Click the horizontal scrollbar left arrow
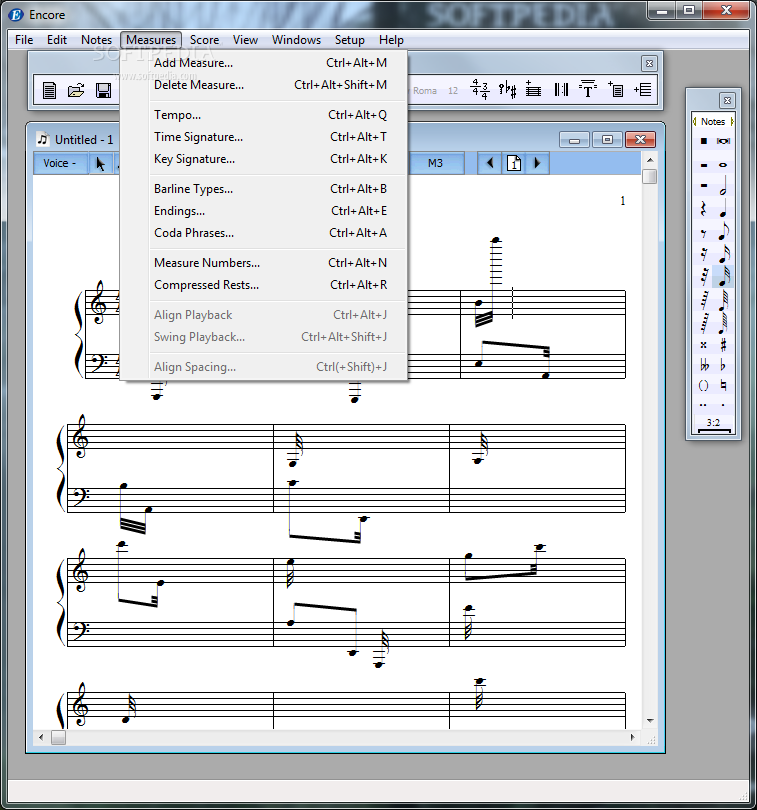Screen dimensions: 757x810 pos(41,738)
